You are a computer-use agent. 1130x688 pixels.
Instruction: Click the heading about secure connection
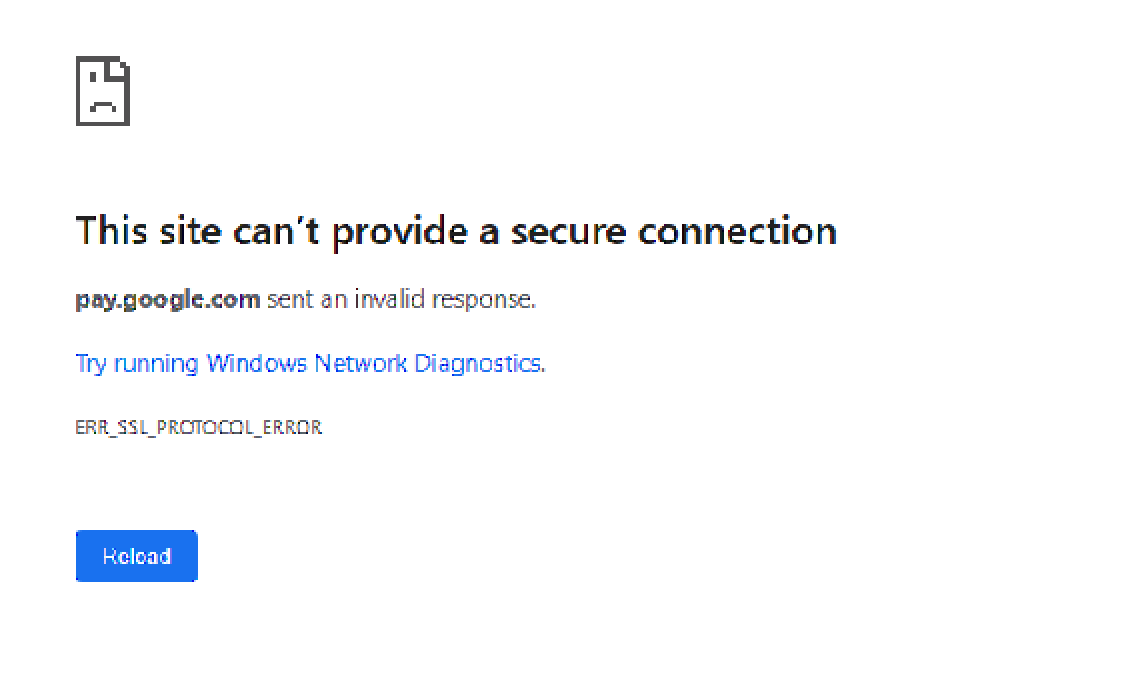(x=456, y=231)
